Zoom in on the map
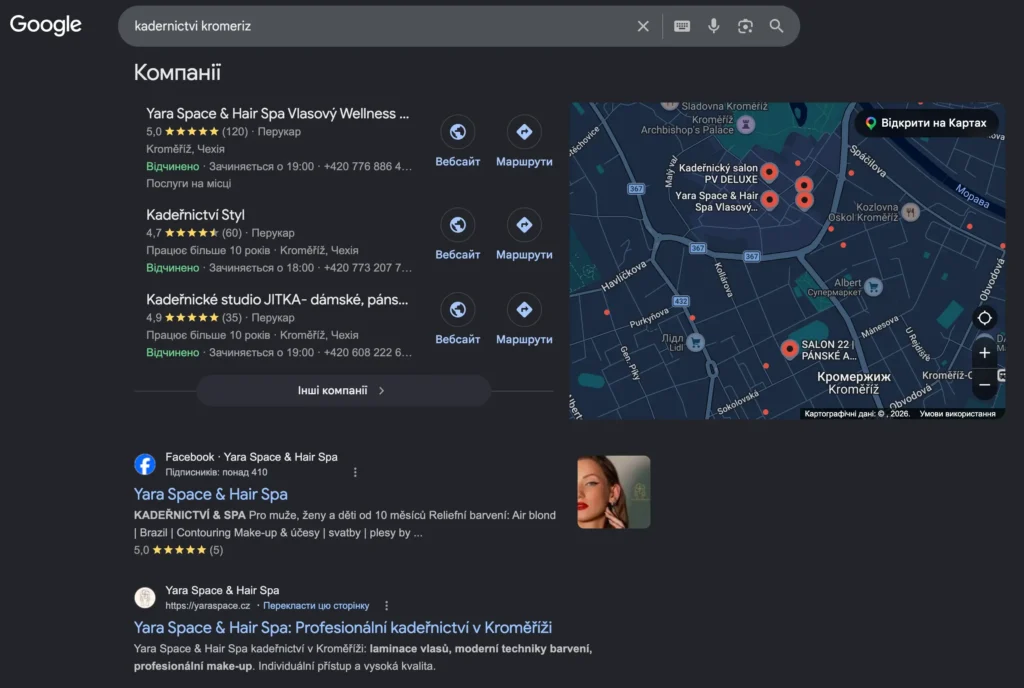The height and width of the screenshot is (688, 1024). point(984,353)
